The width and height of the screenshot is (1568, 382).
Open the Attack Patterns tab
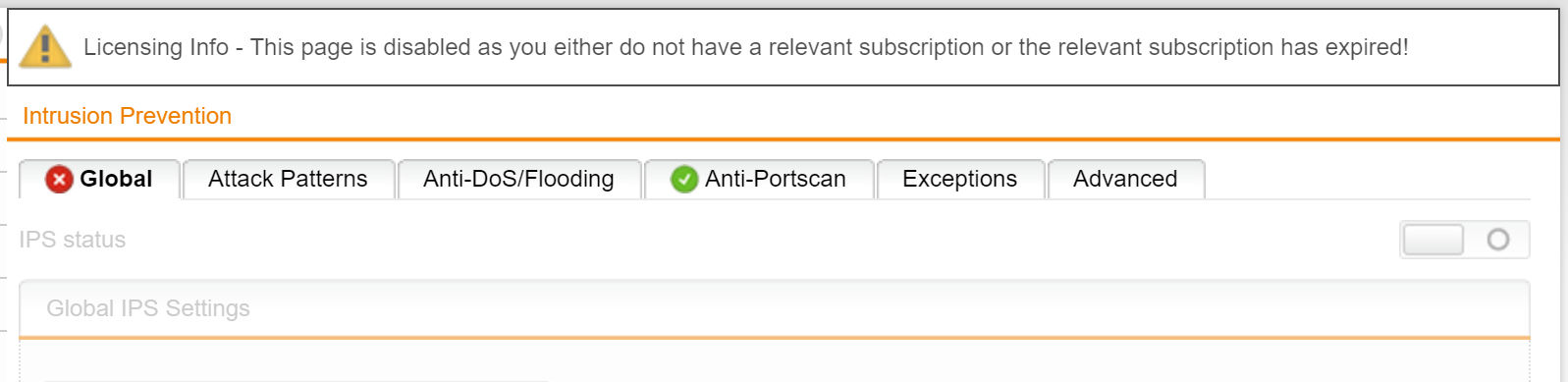pos(289,180)
